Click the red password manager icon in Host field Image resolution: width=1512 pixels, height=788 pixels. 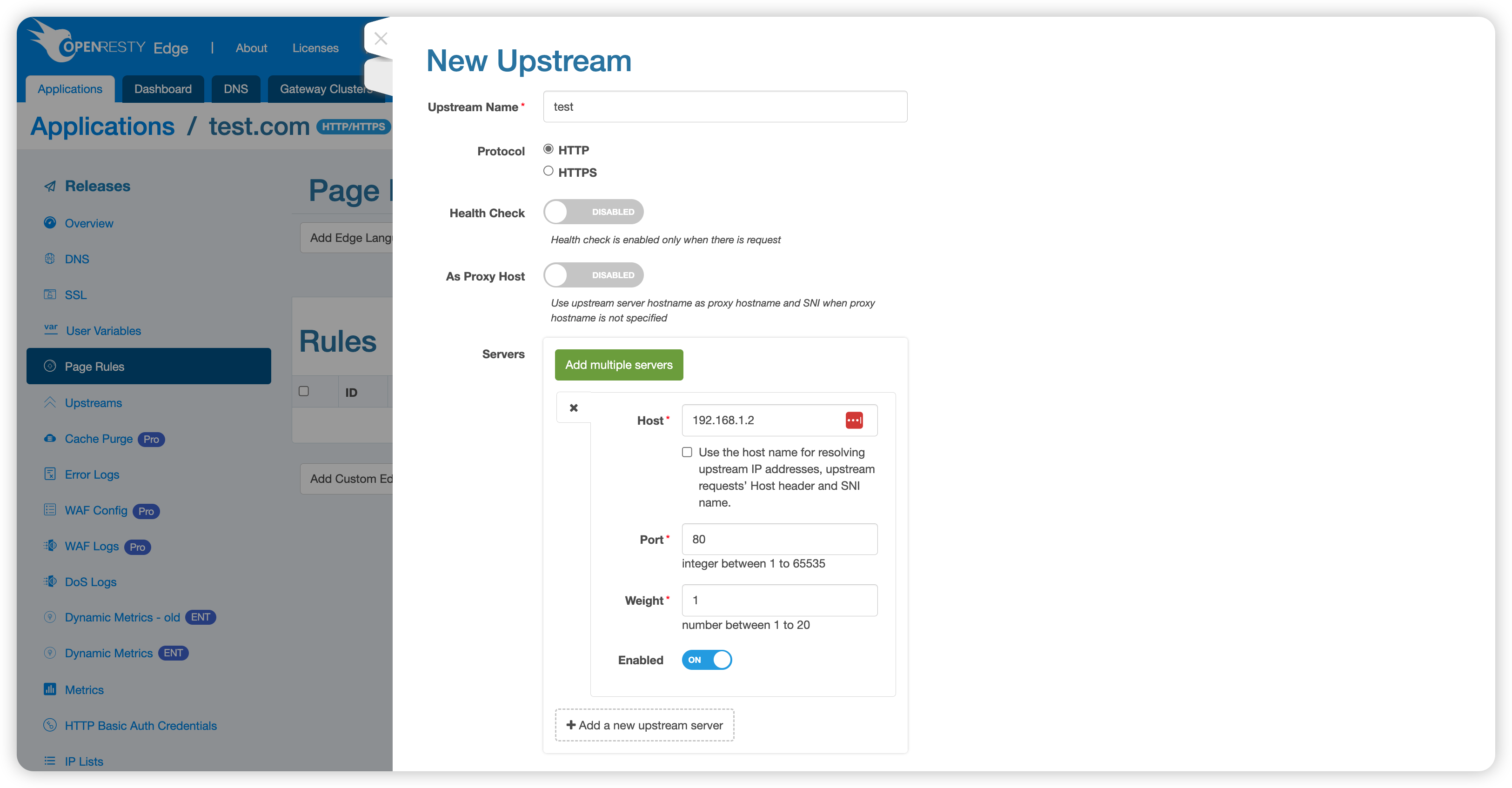pos(854,420)
